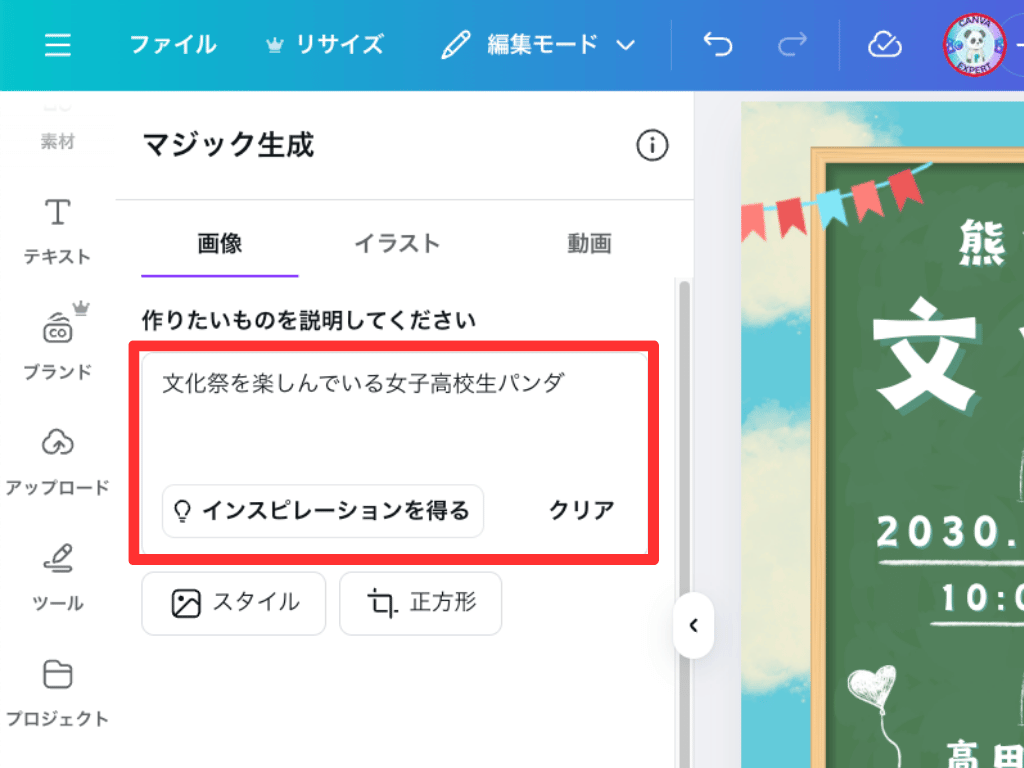Open the ファイル menu
The height and width of the screenshot is (768, 1024).
point(173,45)
